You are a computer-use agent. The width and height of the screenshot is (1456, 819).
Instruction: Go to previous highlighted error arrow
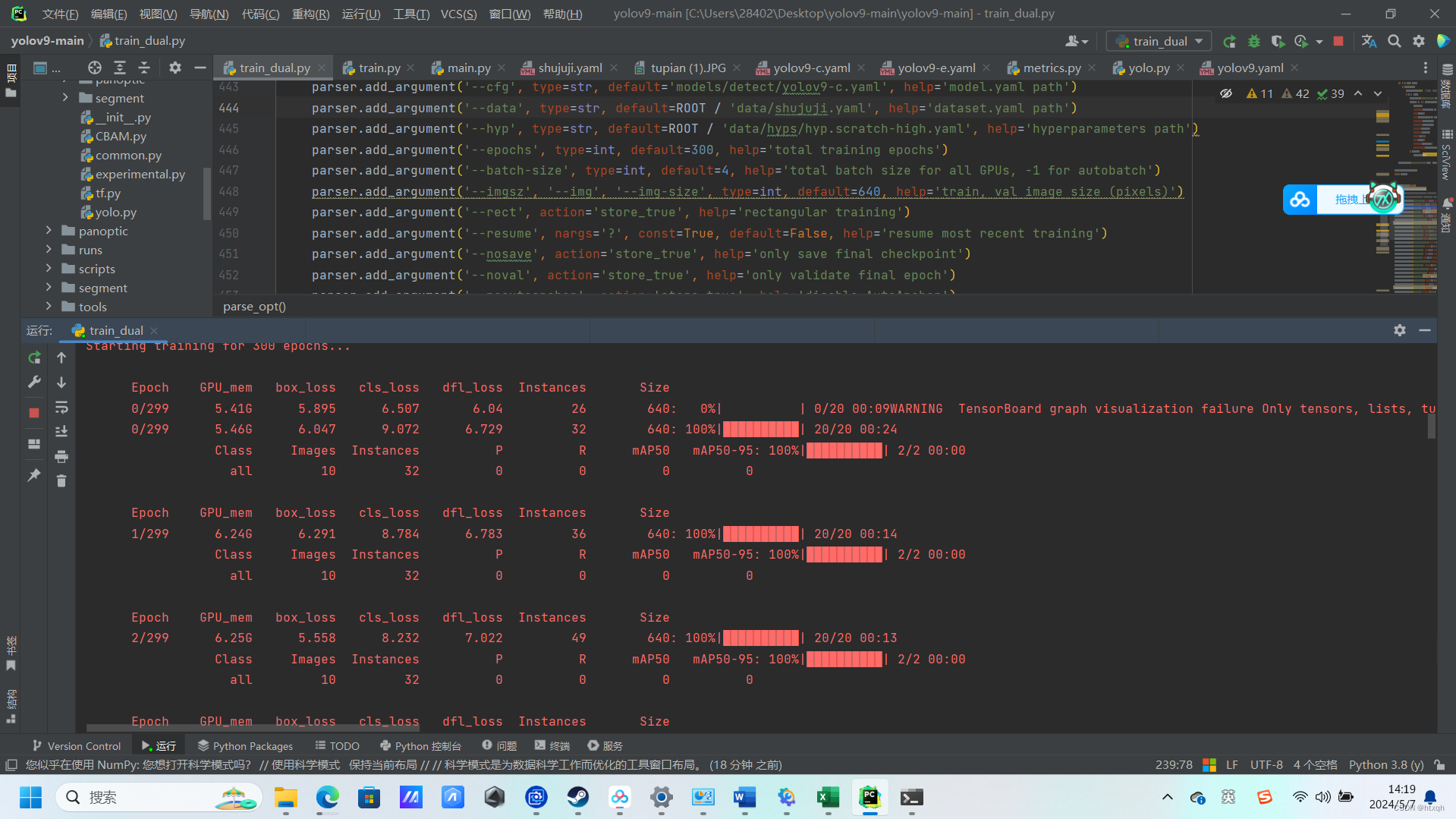1358,93
